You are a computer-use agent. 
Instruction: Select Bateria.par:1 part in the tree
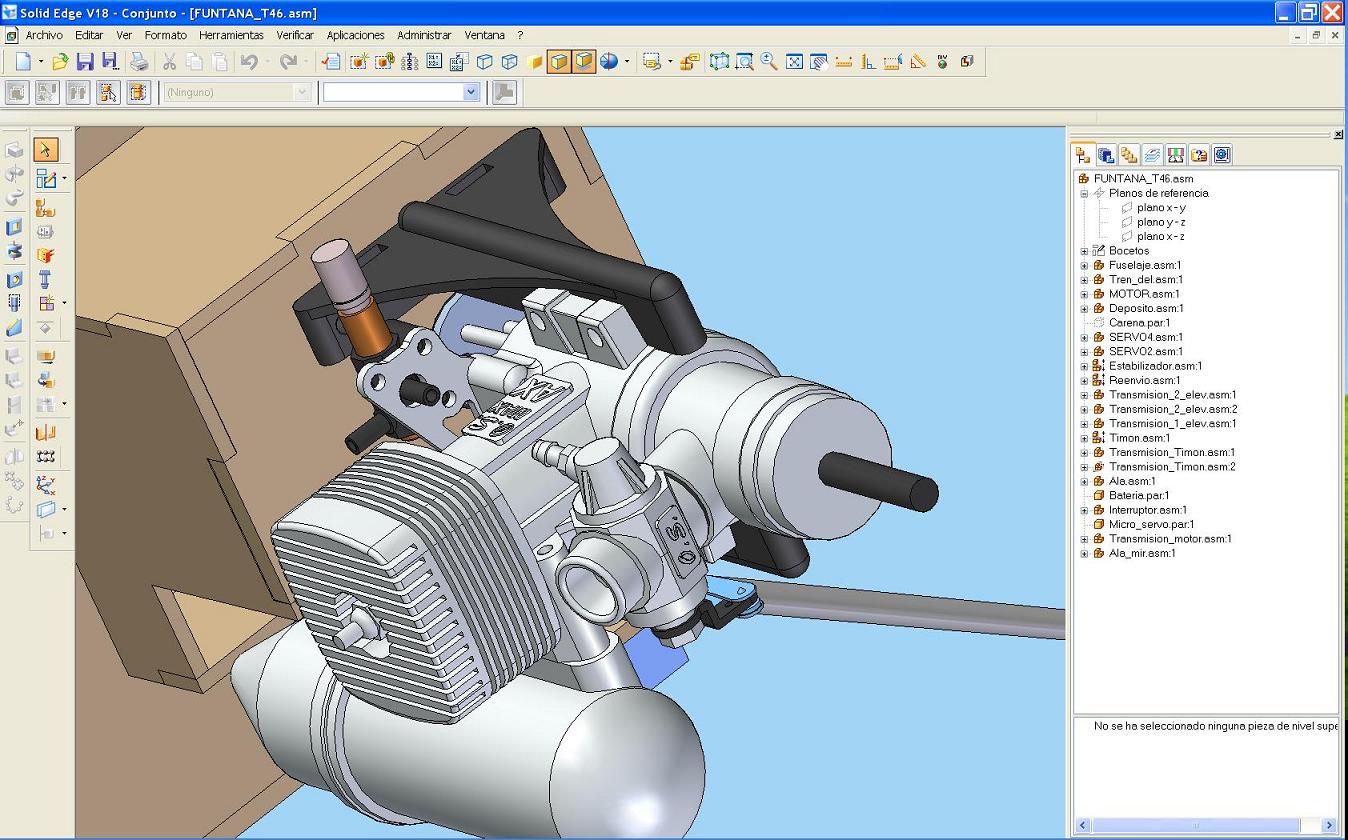click(1138, 496)
